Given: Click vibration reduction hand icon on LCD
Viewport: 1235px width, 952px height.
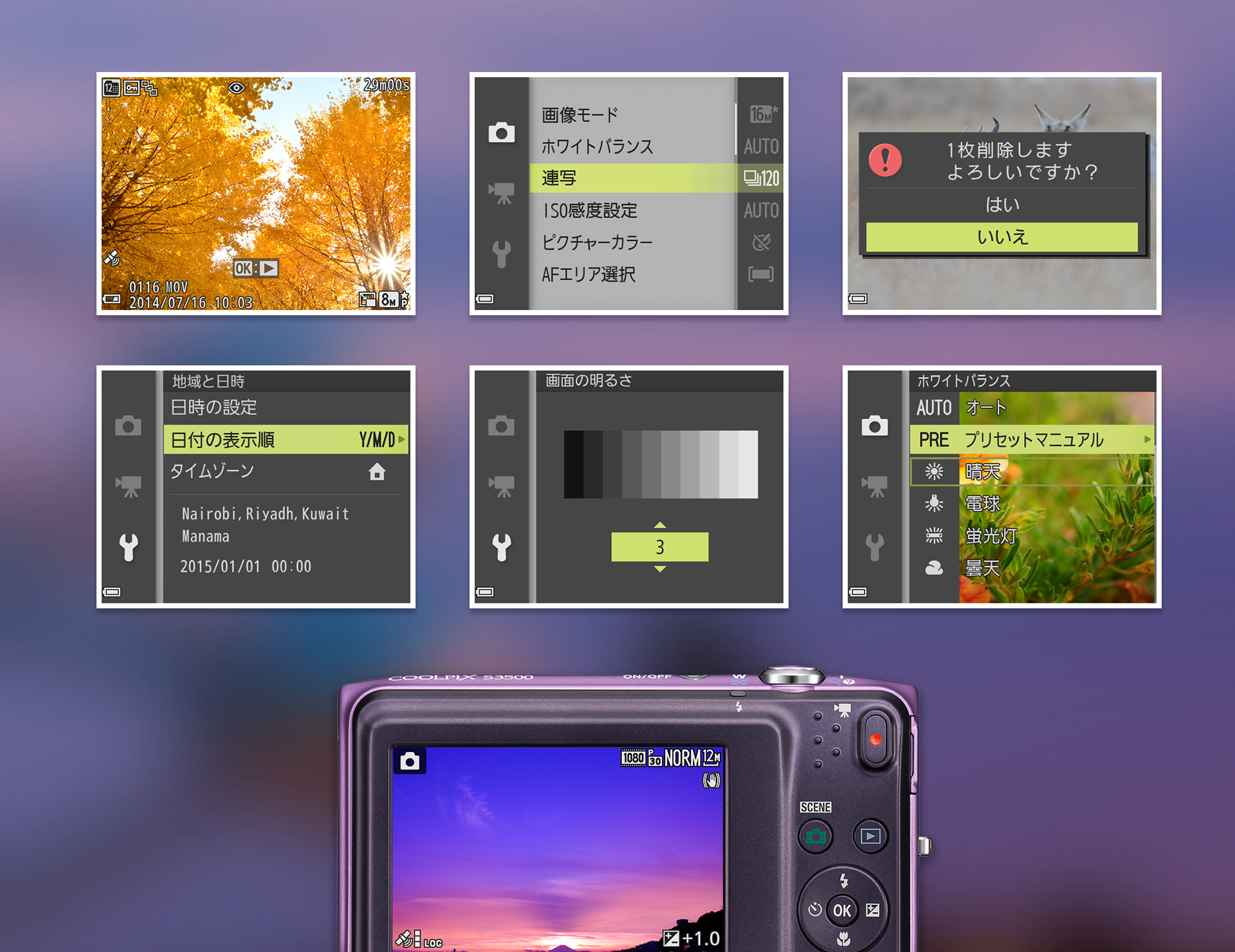Looking at the screenshot, I should [711, 781].
